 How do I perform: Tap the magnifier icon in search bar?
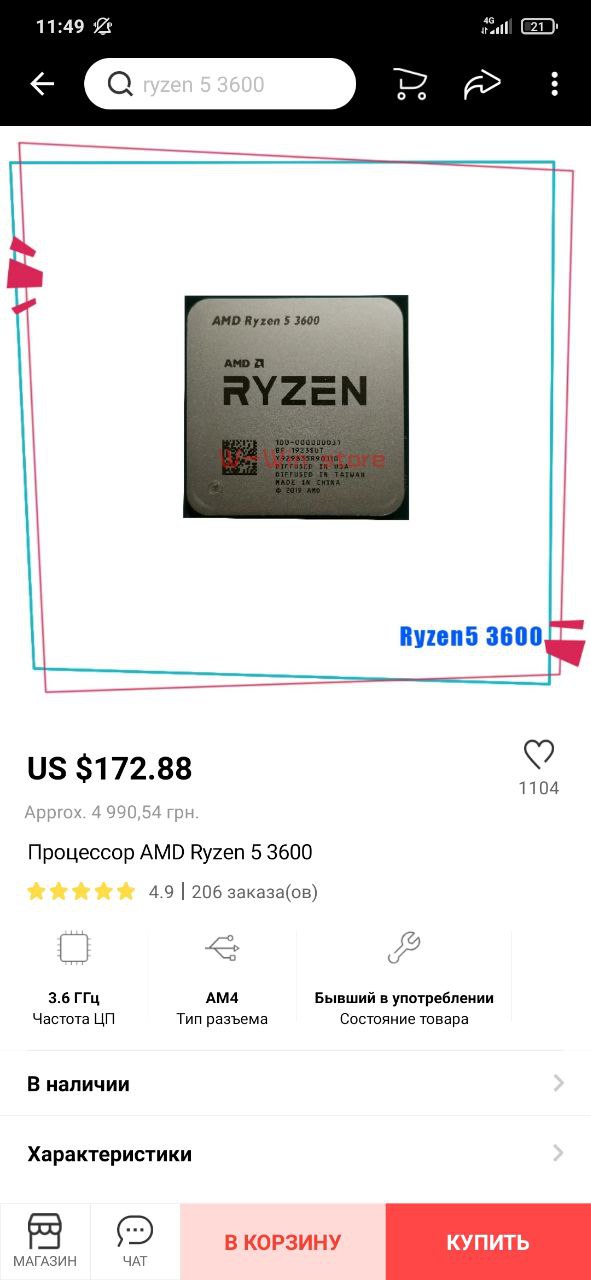point(120,84)
